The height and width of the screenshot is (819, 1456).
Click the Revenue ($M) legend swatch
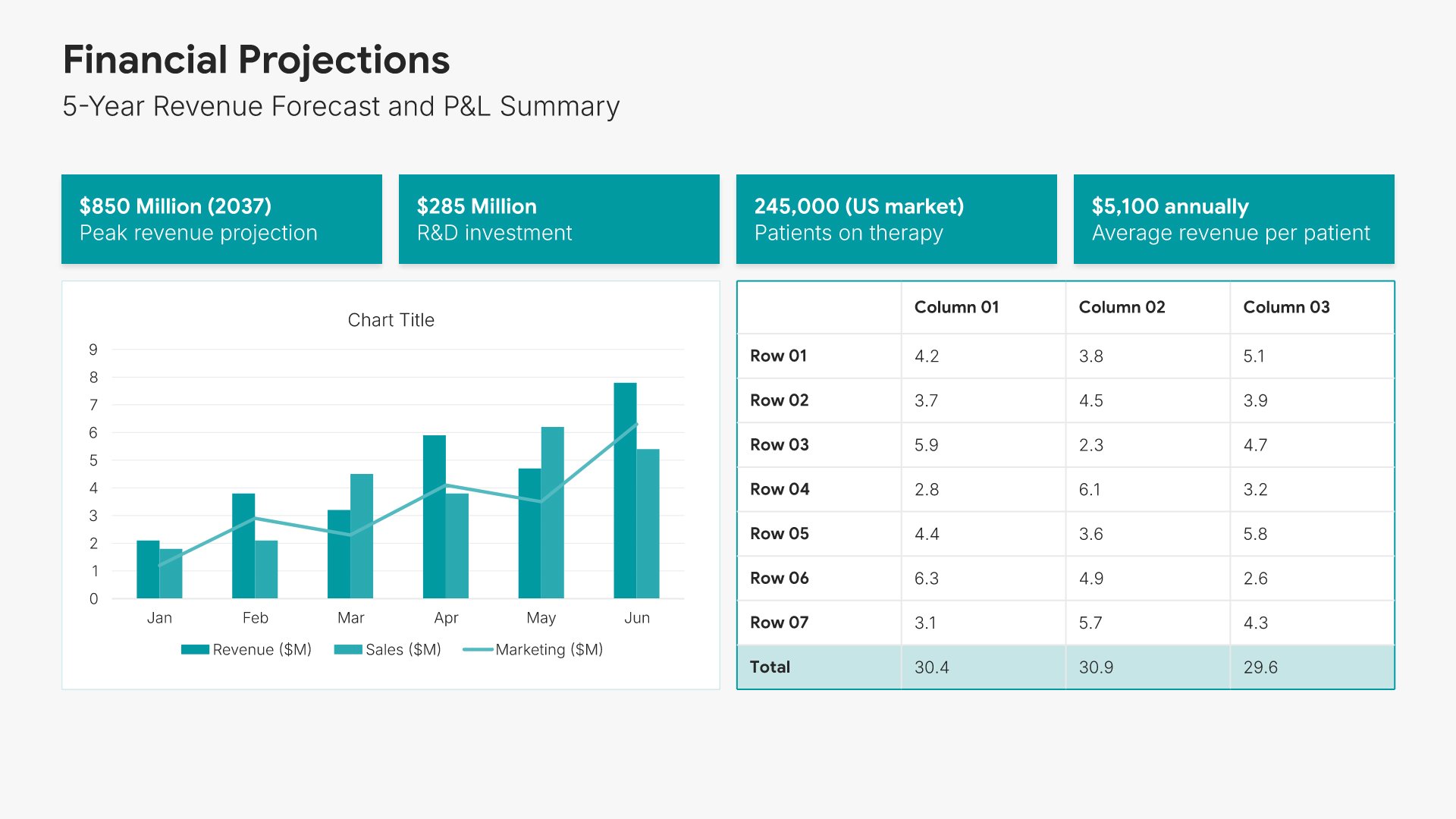tap(195, 650)
